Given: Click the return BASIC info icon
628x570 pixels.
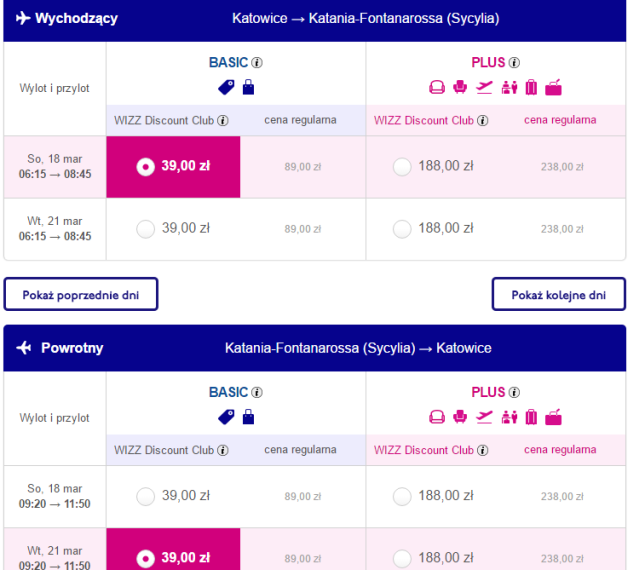Looking at the screenshot, I should point(257,393).
